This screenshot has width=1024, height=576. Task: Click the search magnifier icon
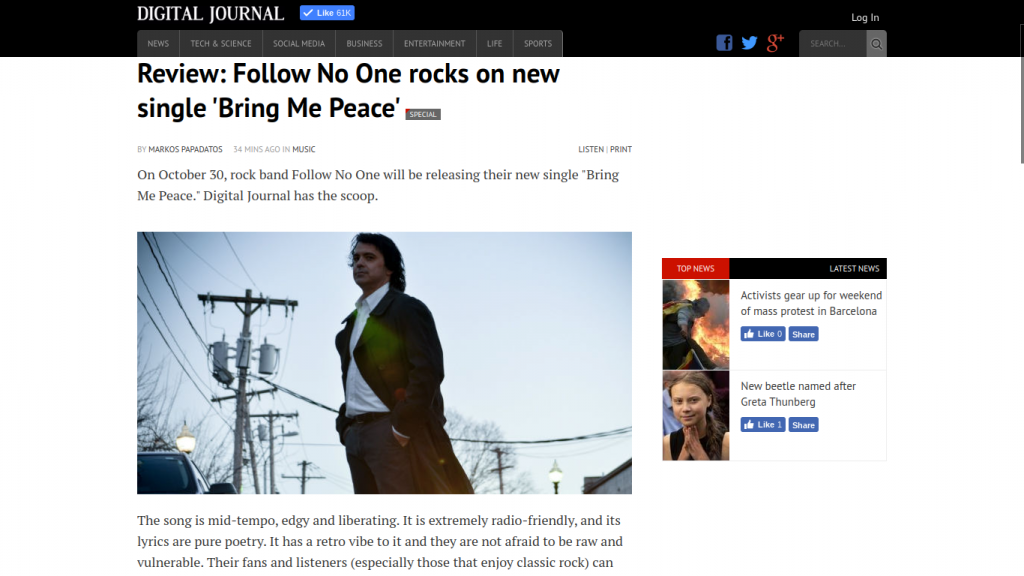pos(876,44)
